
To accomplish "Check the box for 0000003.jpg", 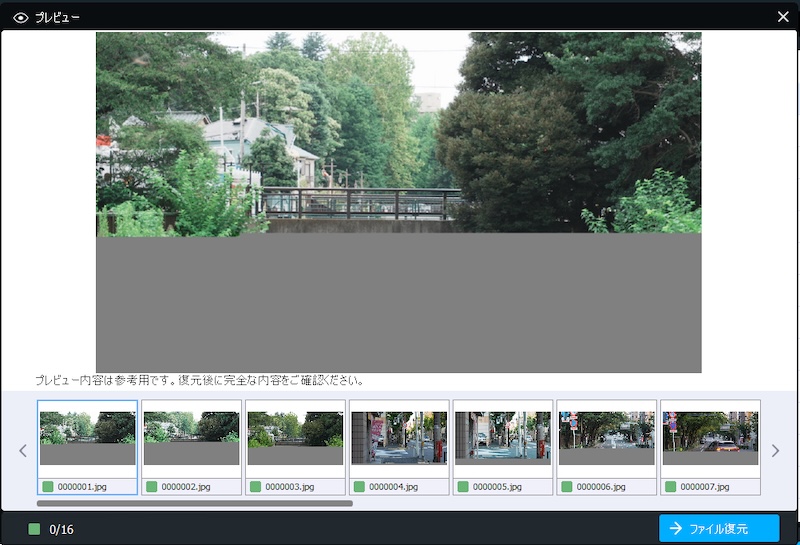I will click(256, 487).
